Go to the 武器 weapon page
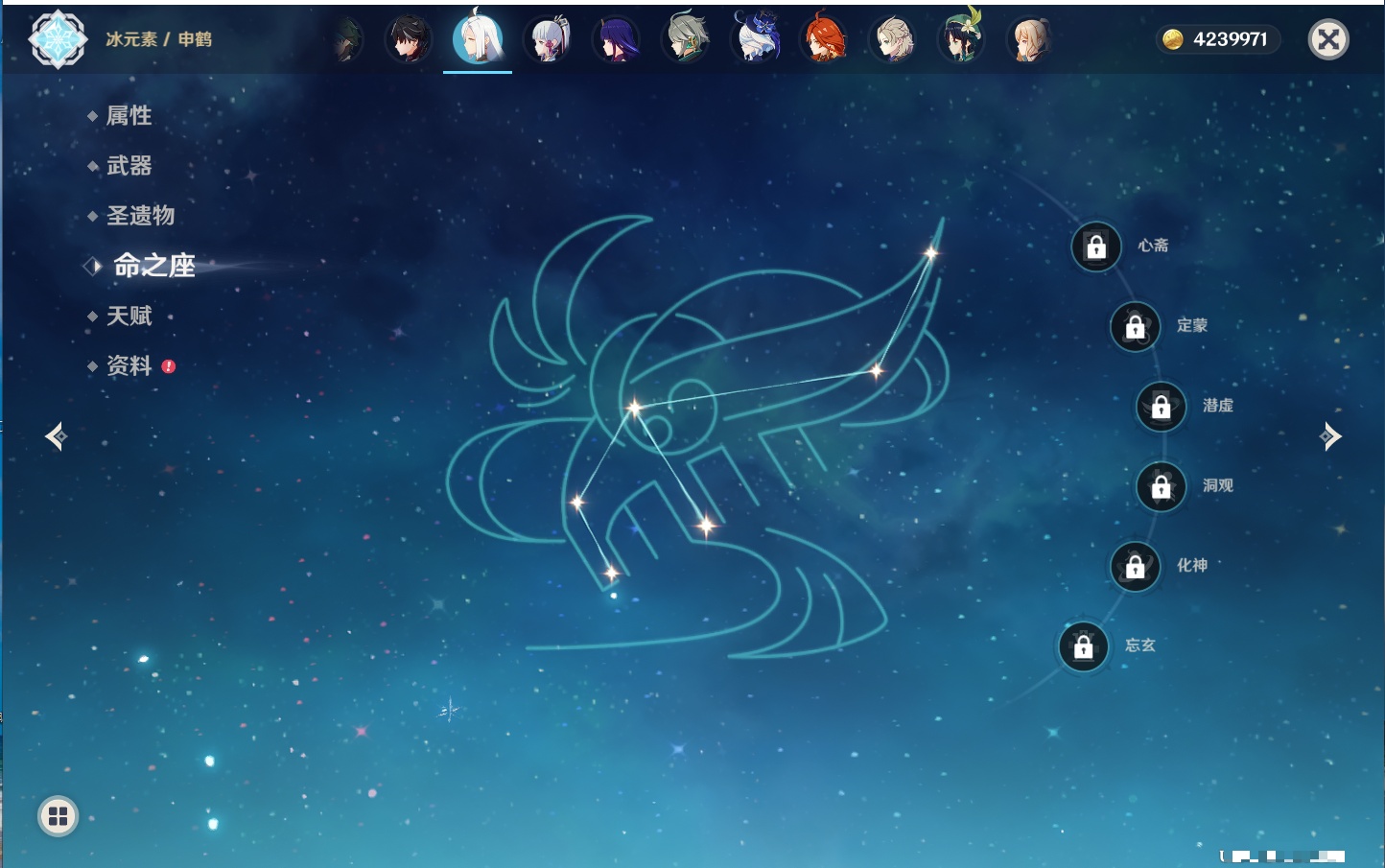The width and height of the screenshot is (1385, 868). [x=129, y=166]
